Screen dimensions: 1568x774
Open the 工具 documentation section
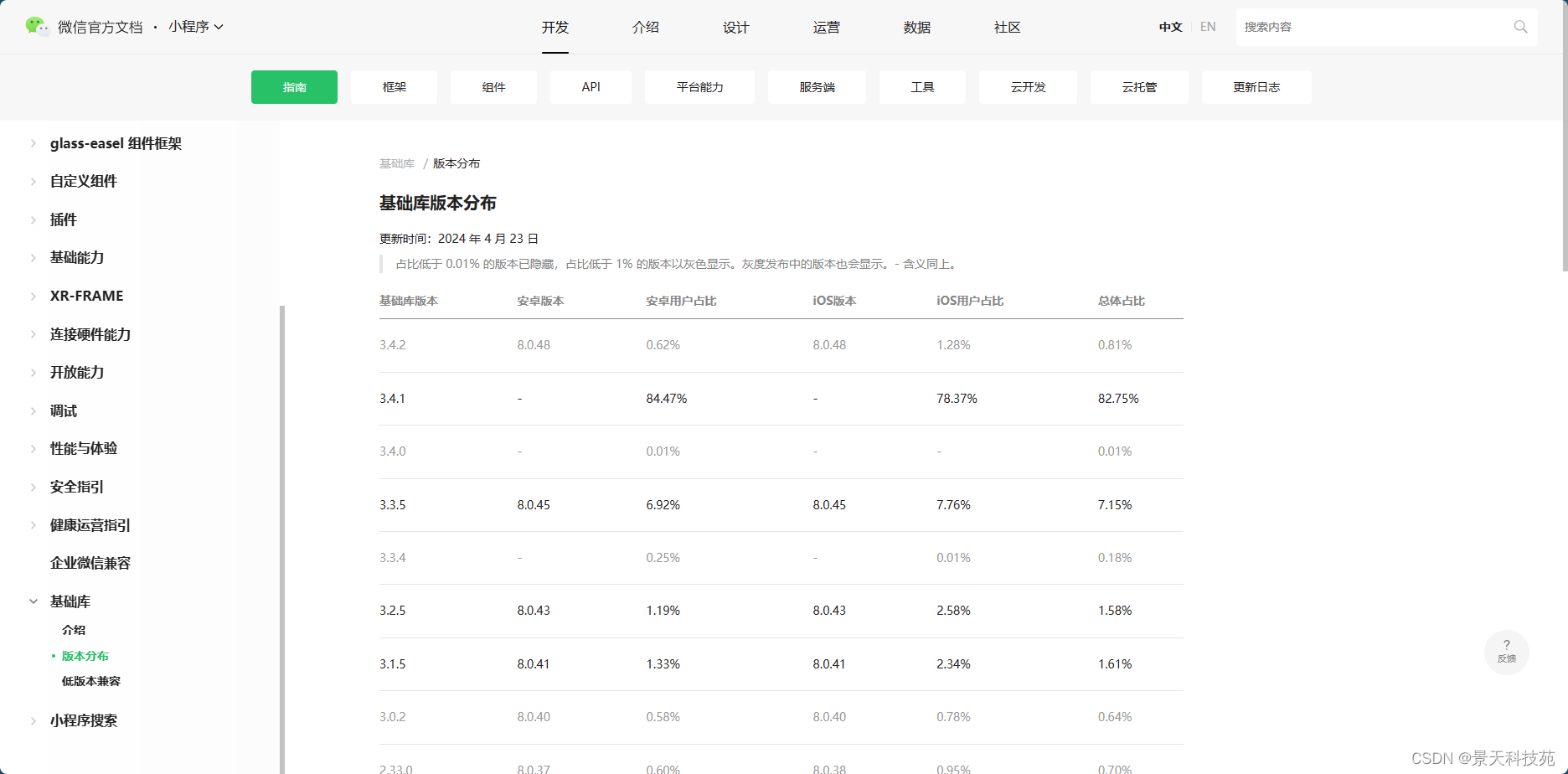[x=921, y=86]
